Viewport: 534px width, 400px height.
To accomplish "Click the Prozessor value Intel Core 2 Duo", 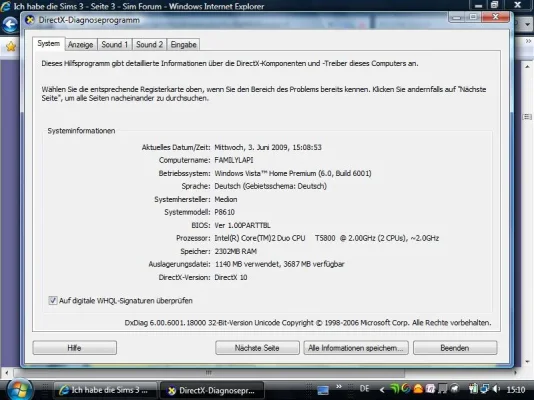I will click(x=327, y=238).
